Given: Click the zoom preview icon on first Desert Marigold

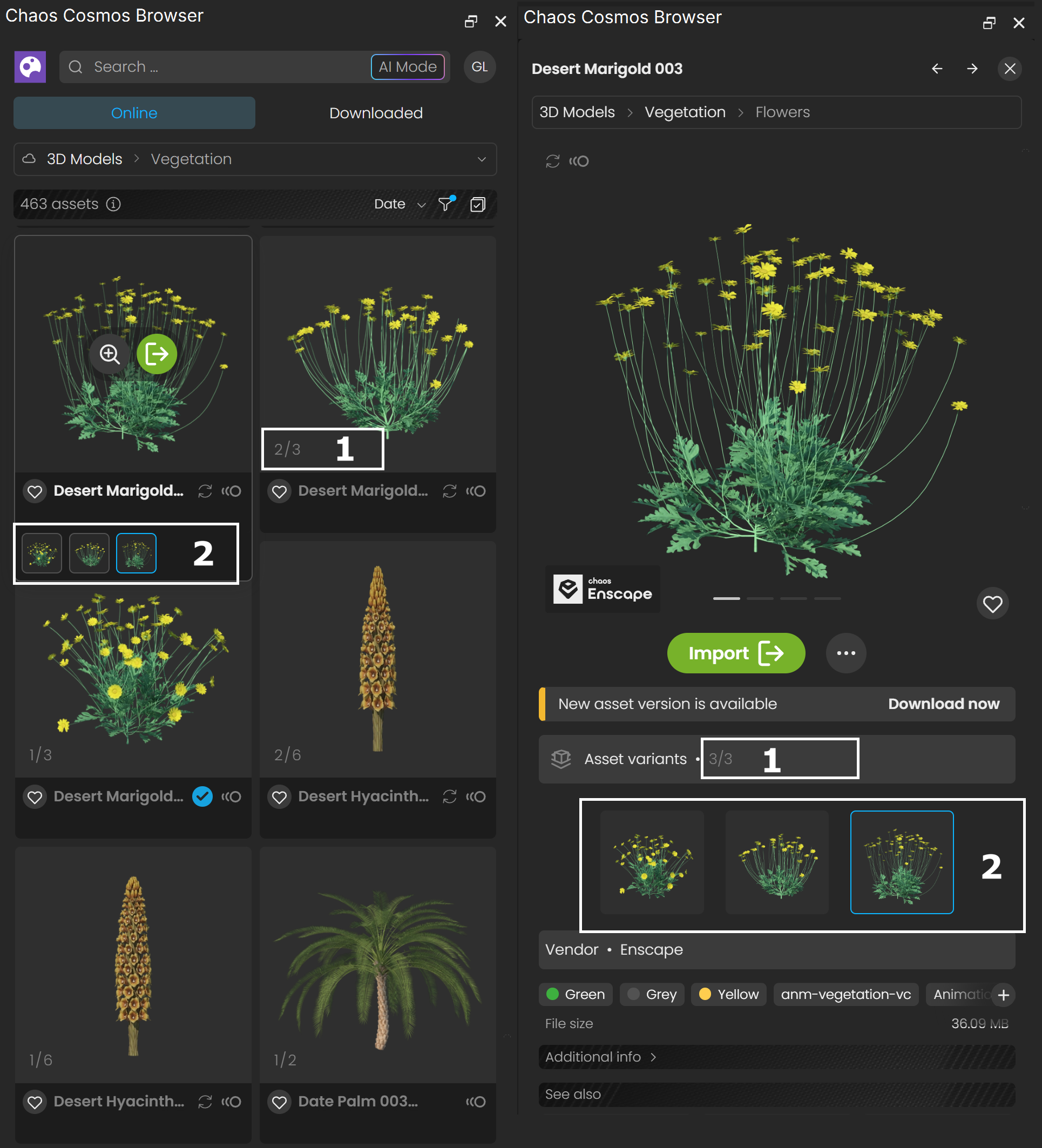Looking at the screenshot, I should [x=109, y=354].
